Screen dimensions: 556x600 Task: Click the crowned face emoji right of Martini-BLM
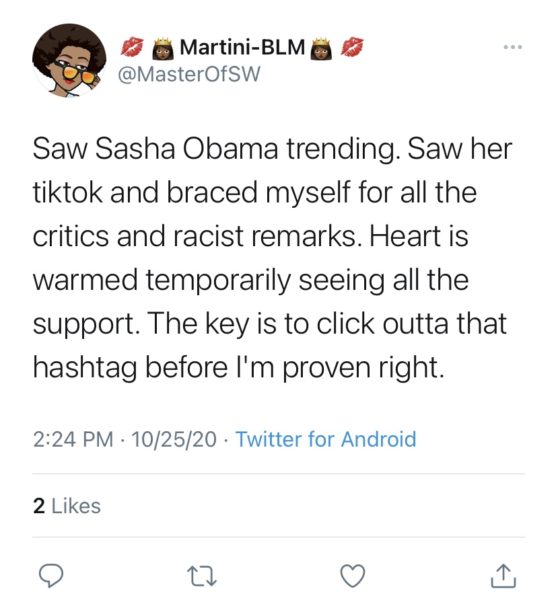pos(321,49)
